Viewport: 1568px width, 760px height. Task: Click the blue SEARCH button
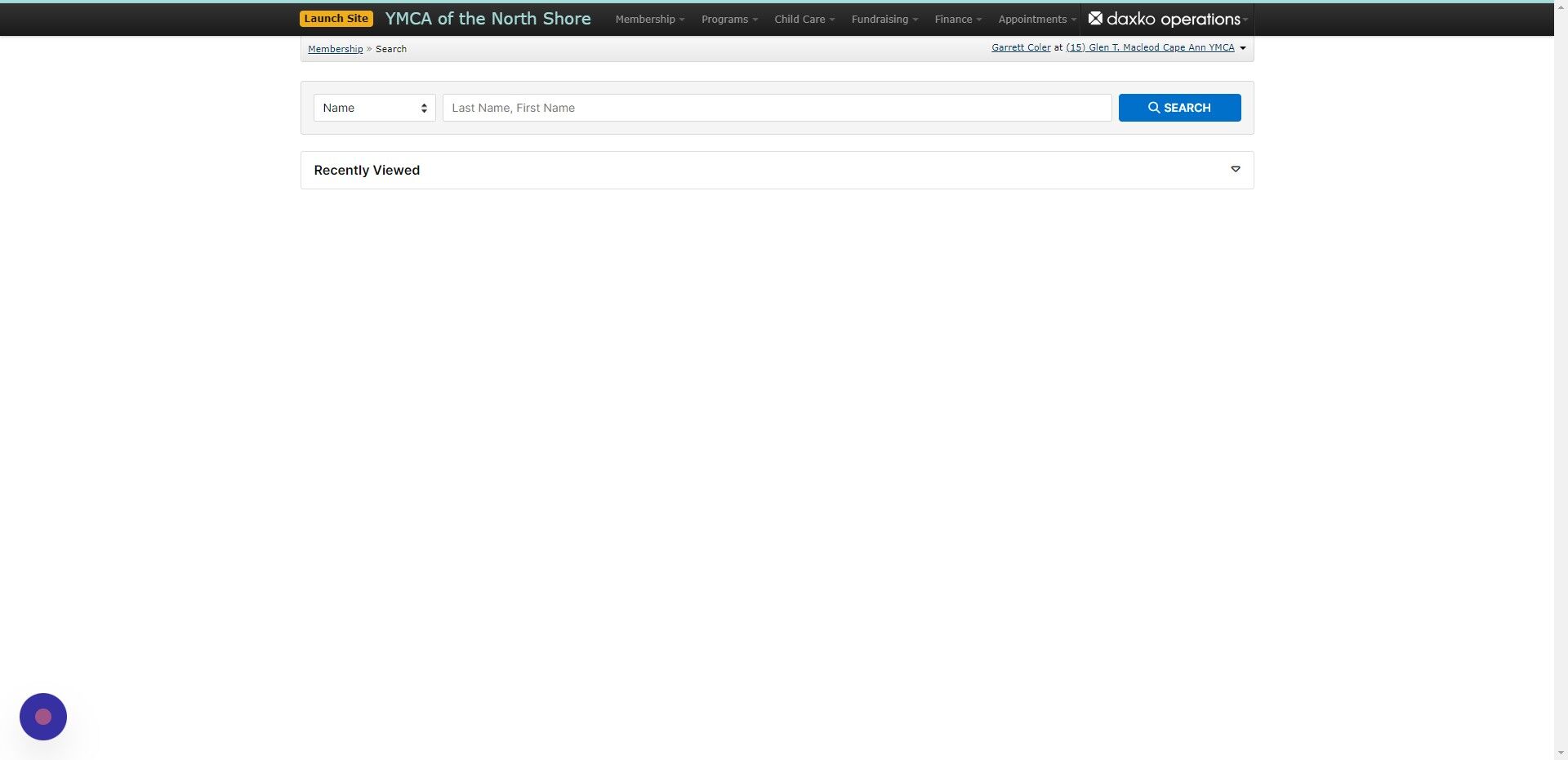coord(1179,108)
